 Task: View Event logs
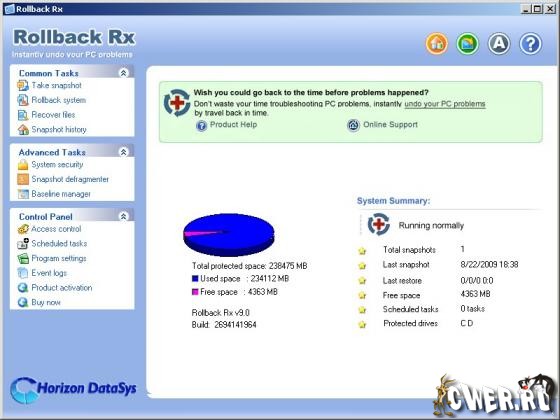coord(49,273)
